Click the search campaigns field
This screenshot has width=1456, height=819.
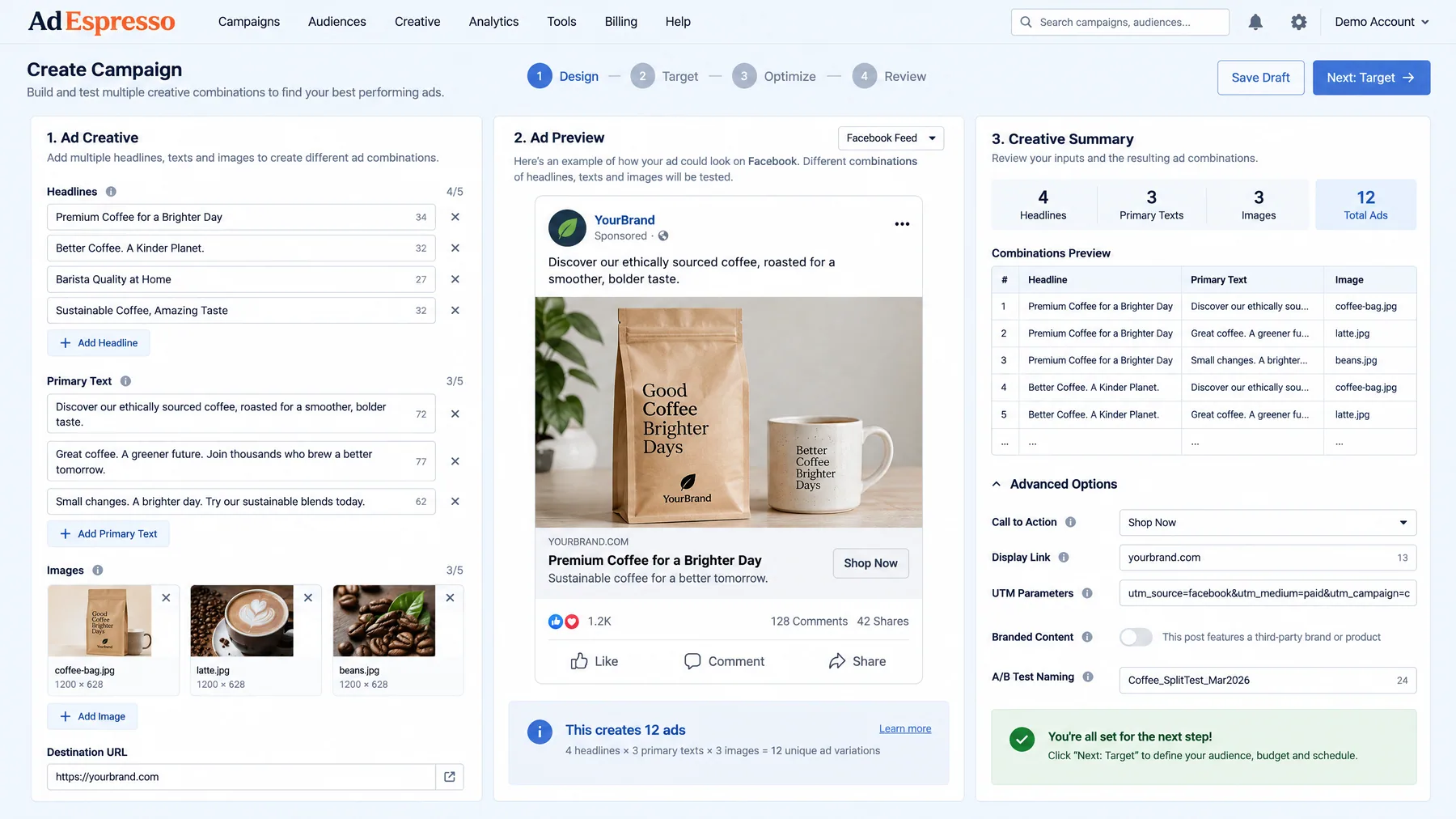[x=1120, y=22]
